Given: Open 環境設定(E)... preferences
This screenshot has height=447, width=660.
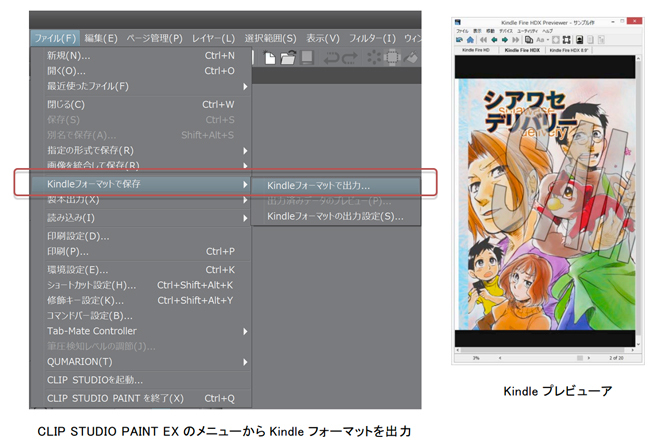Looking at the screenshot, I should click(141, 270).
